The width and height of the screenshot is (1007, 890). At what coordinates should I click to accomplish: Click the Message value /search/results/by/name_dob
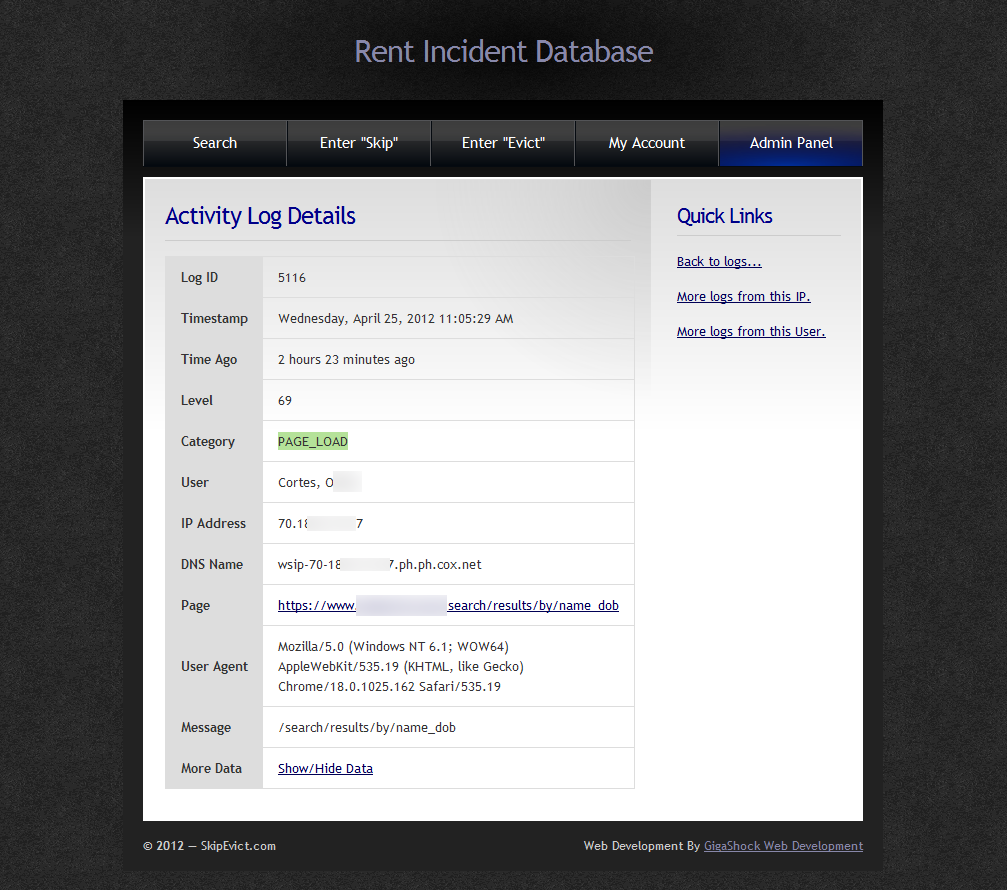point(367,728)
